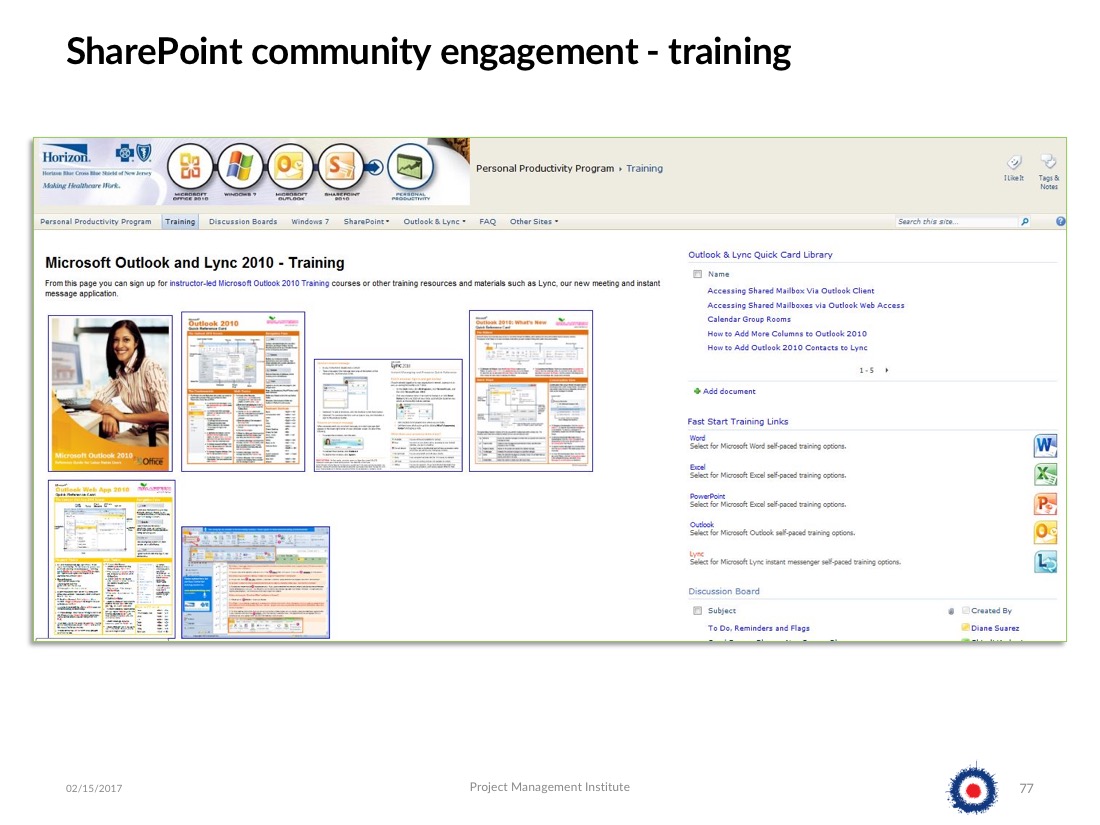Open Tags & Notes icon
Viewport: 1100px width, 825px height.
1048,163
